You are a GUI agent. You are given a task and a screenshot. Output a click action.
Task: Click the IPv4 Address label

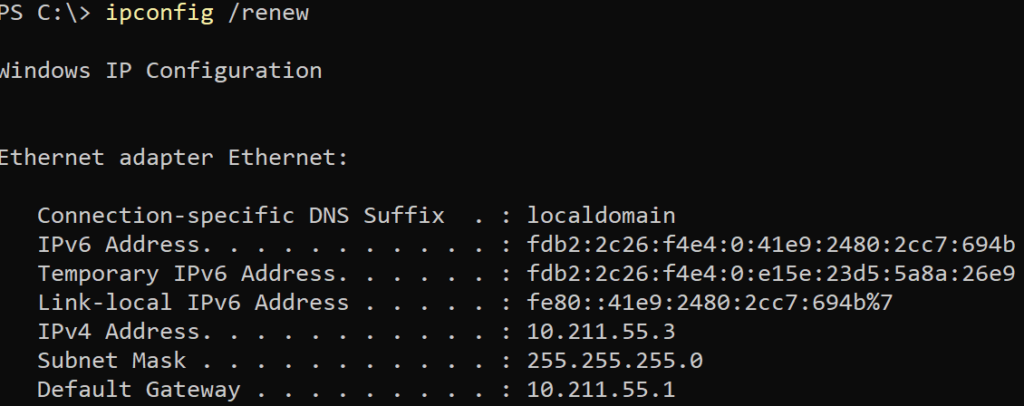[x=119, y=332]
